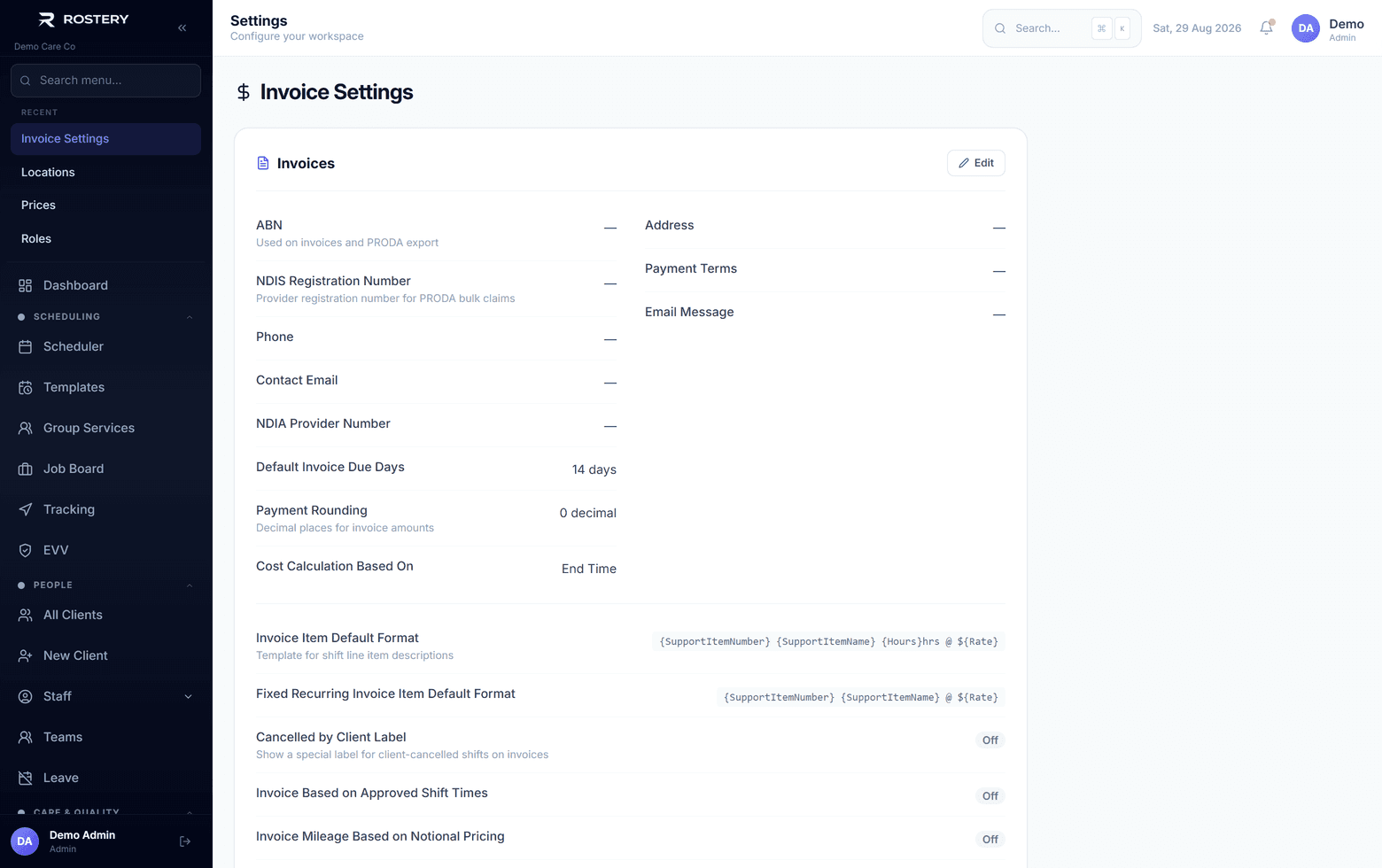
Task: Click the Invoices card document icon
Action: 263,163
